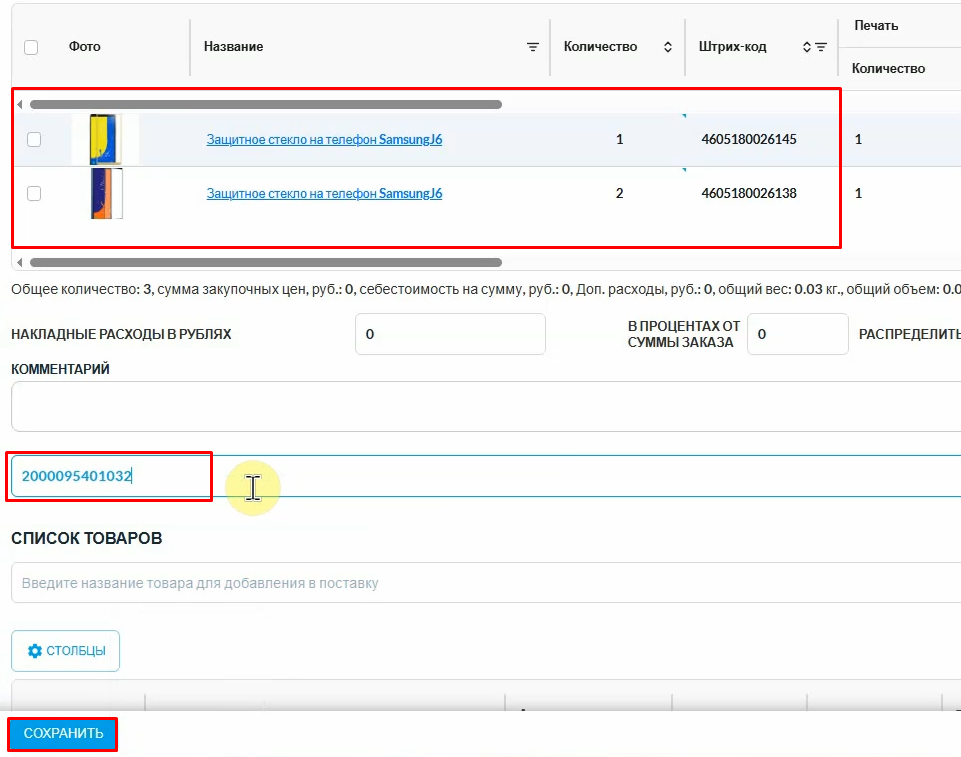Viewport: 961px width, 757px height.
Task: Open the Столбцы columns settings button
Action: point(66,651)
